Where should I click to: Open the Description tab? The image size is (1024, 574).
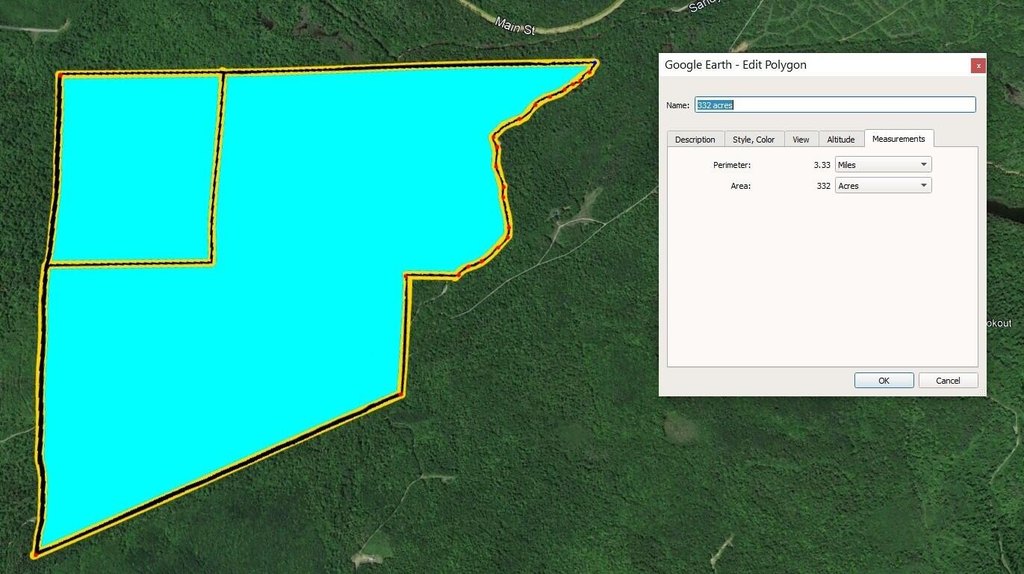695,139
